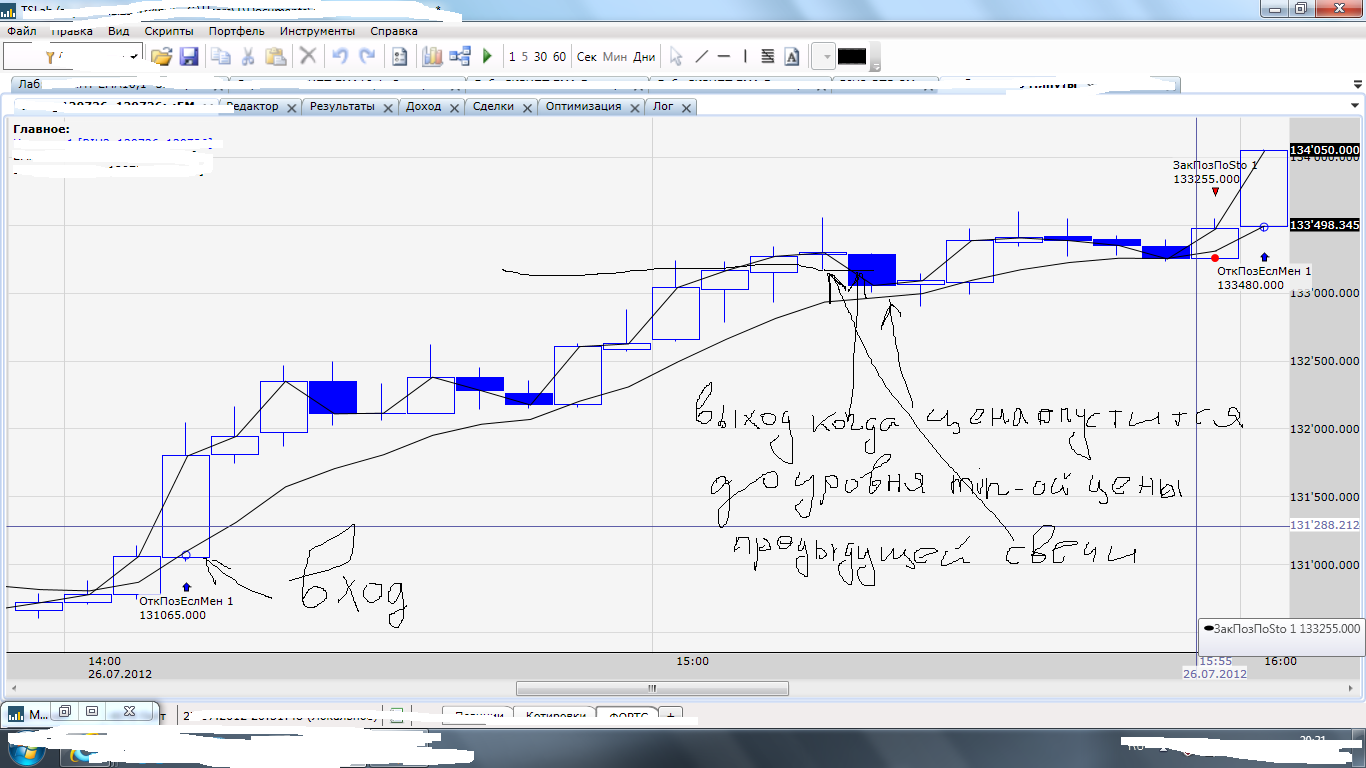Undo the last action with the toolbar arrow
1366x768 pixels.
pyautogui.click(x=340, y=57)
